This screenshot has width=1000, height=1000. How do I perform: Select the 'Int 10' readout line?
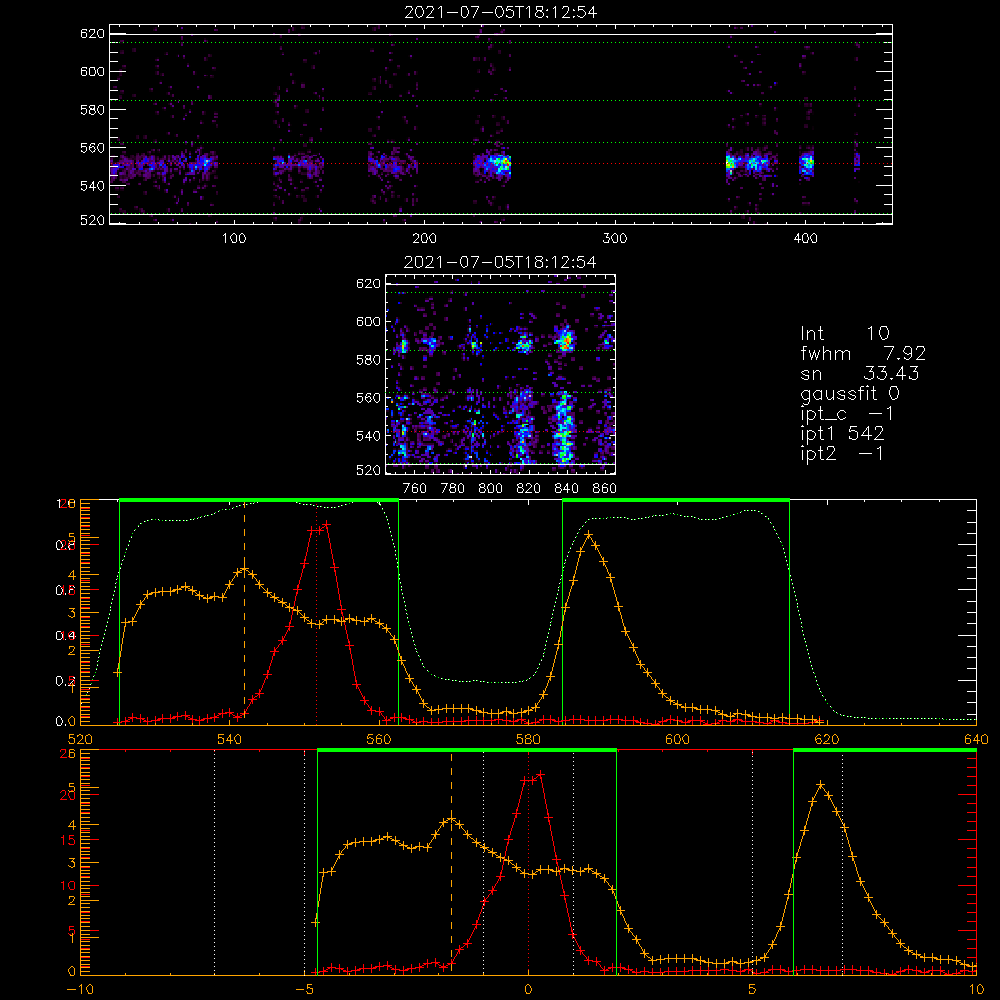point(845,333)
